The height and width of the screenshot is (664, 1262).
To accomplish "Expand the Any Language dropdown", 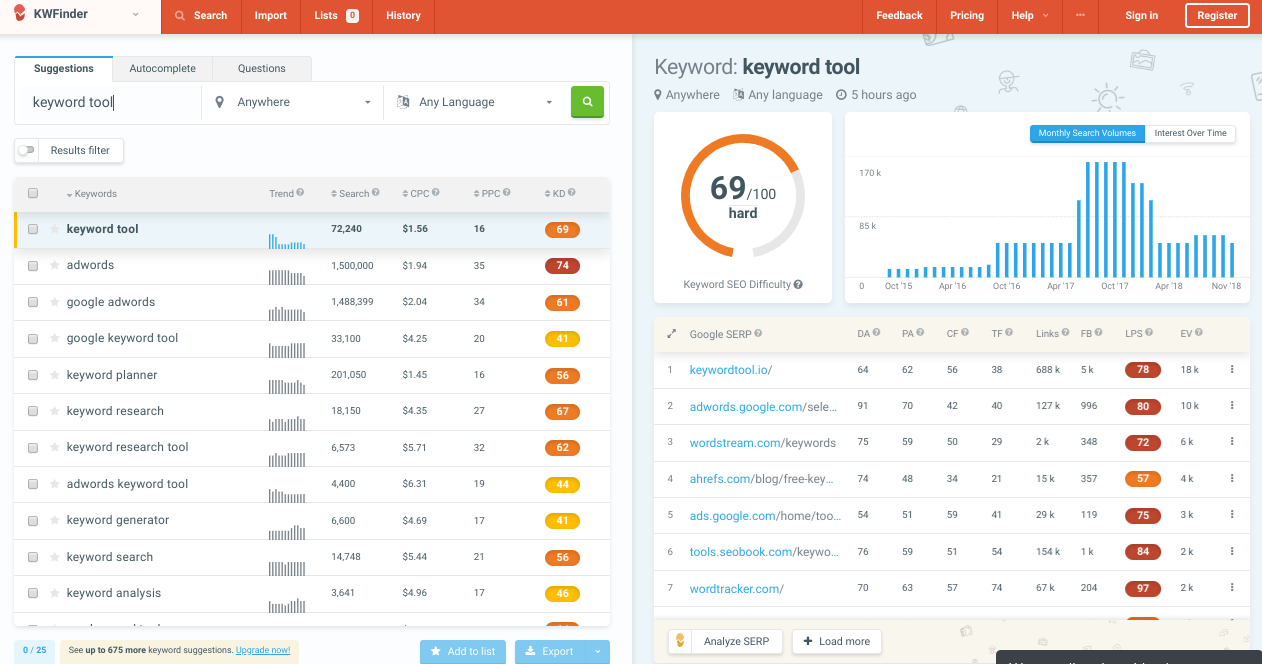I will [475, 102].
